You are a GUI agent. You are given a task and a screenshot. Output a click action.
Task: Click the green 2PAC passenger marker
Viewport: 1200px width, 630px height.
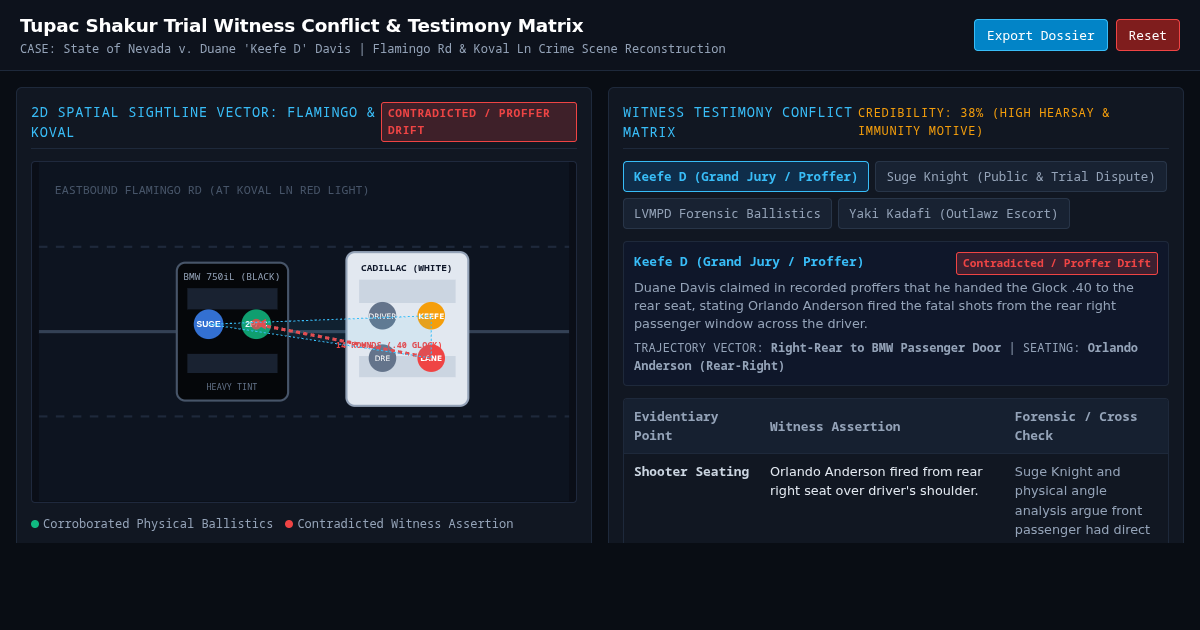pos(256,324)
